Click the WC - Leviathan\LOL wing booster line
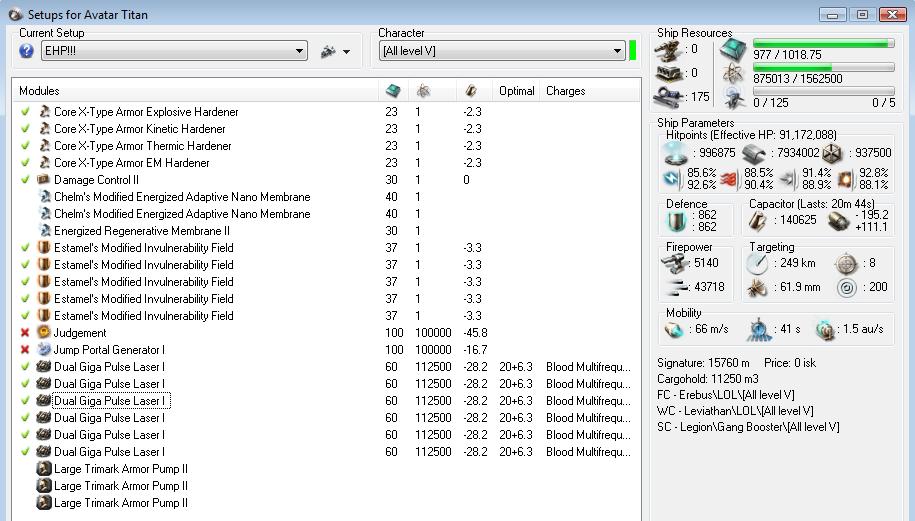The image size is (915, 521). pyautogui.click(x=735, y=411)
